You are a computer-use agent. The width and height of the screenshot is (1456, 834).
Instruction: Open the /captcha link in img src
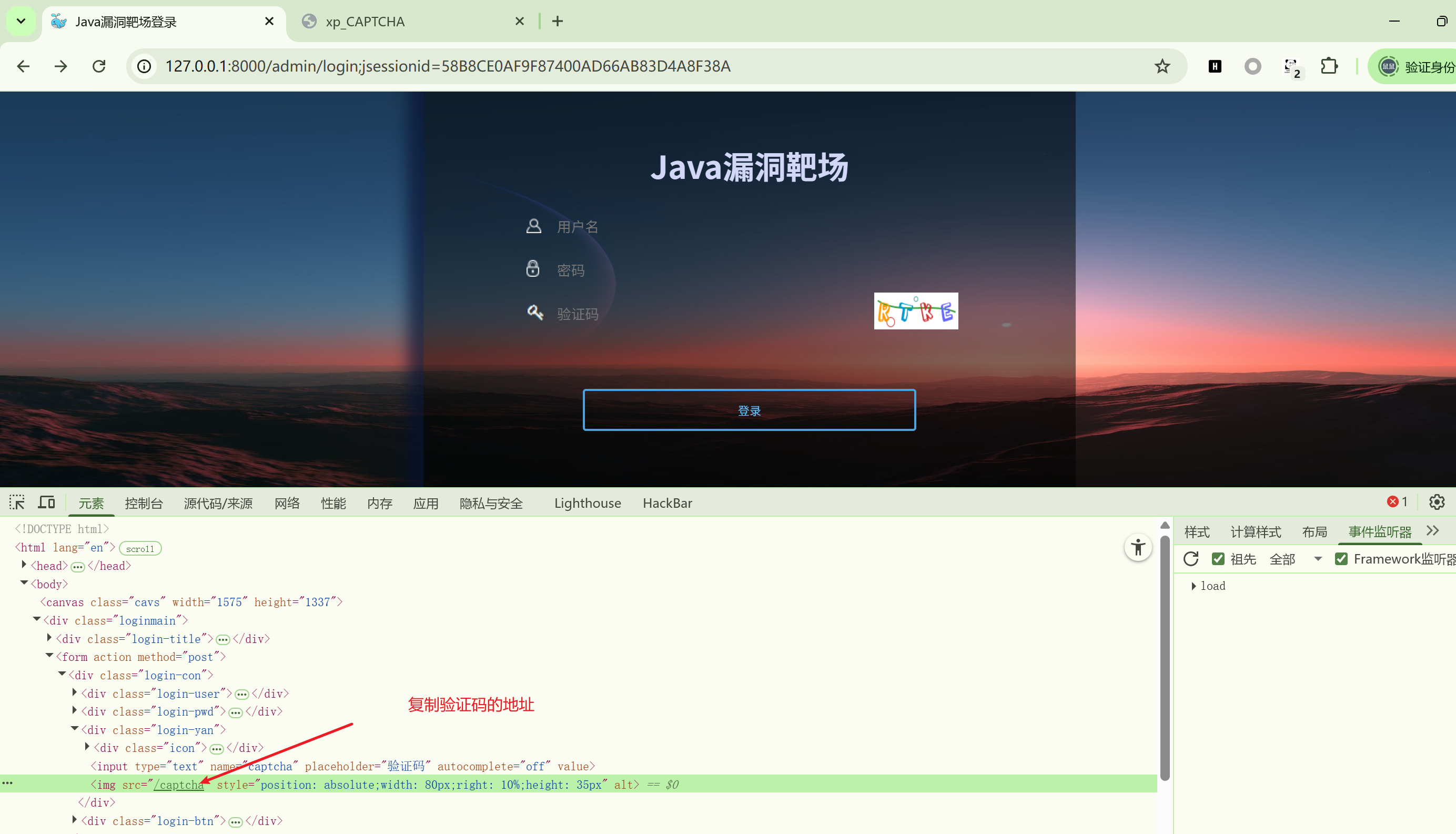[x=178, y=784]
